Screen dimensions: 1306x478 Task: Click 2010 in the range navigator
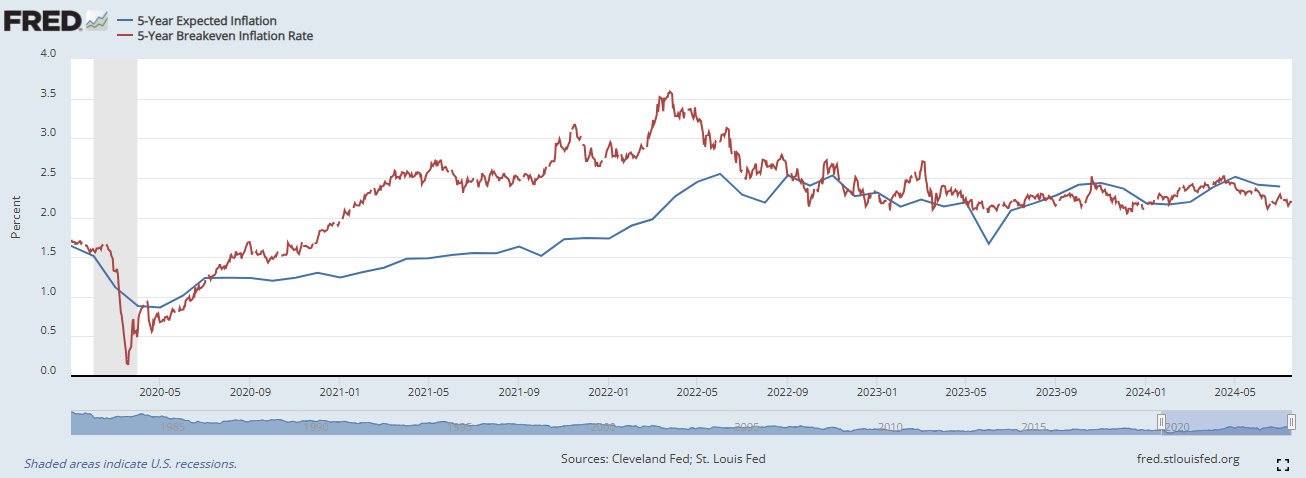pyautogui.click(x=890, y=427)
